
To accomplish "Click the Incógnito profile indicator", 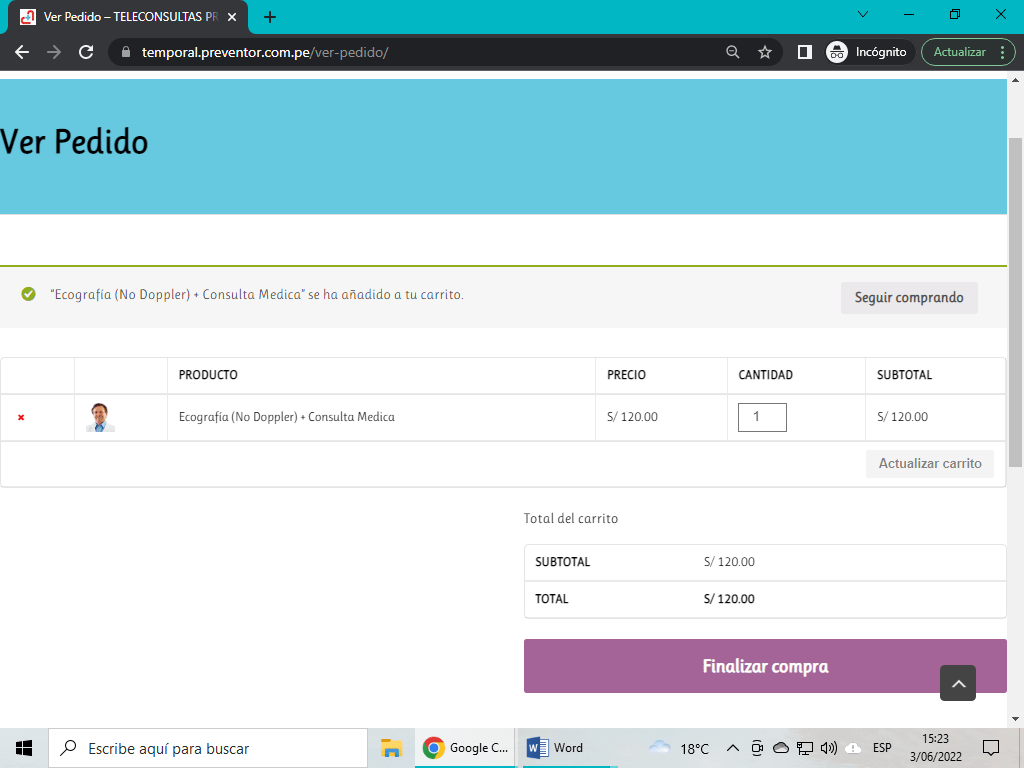I will coord(867,52).
